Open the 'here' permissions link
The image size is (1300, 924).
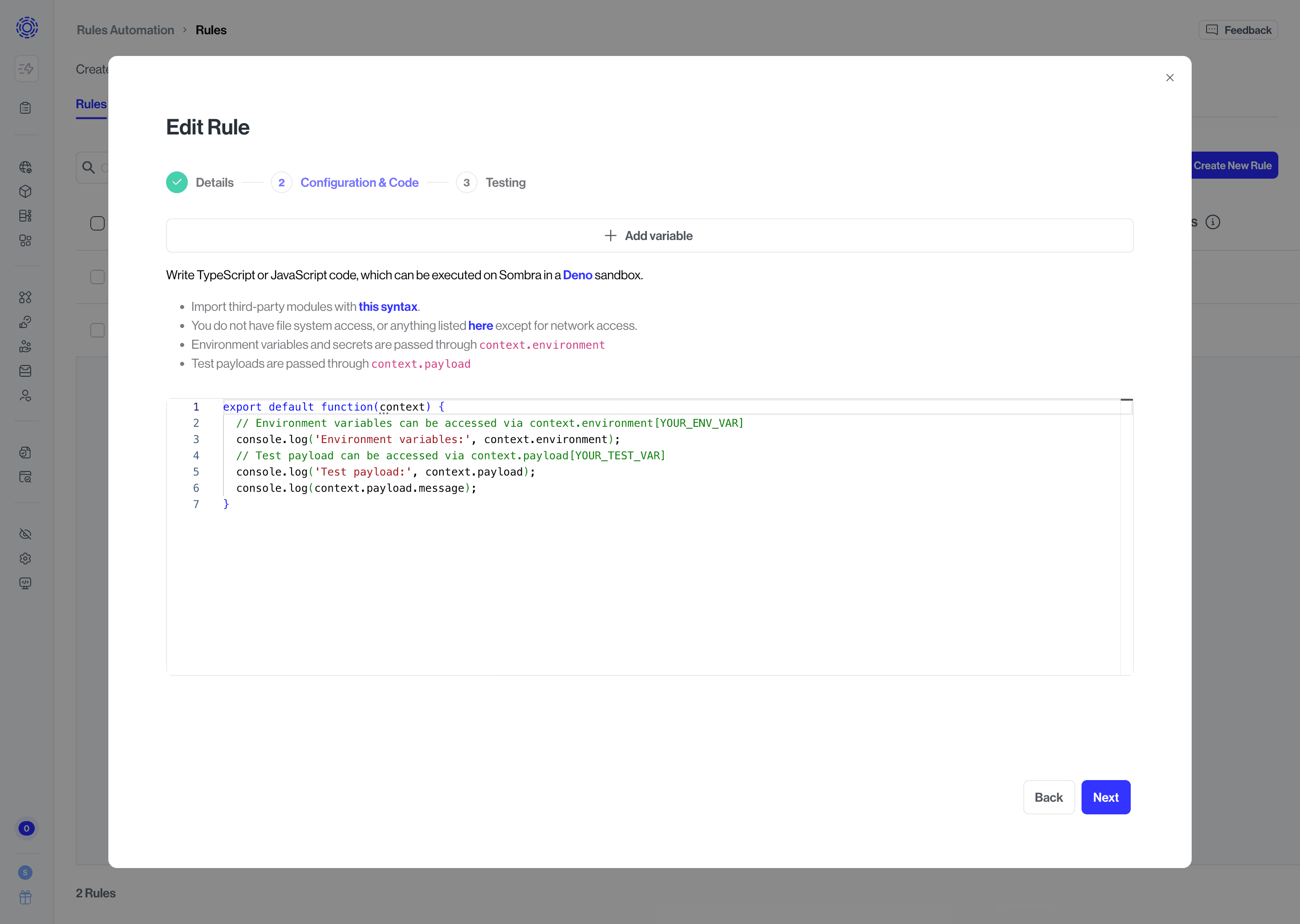480,325
